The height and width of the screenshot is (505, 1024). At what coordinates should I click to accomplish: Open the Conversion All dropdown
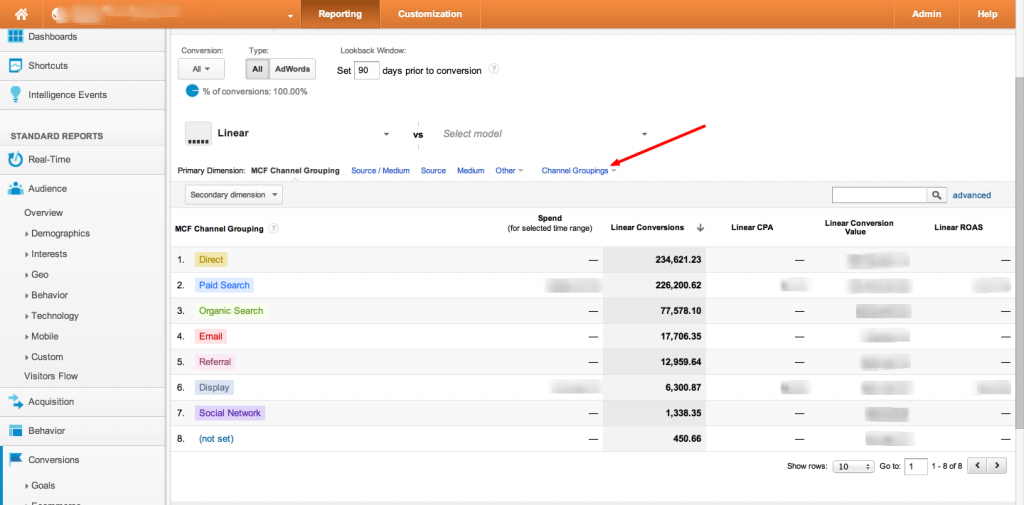coord(201,69)
